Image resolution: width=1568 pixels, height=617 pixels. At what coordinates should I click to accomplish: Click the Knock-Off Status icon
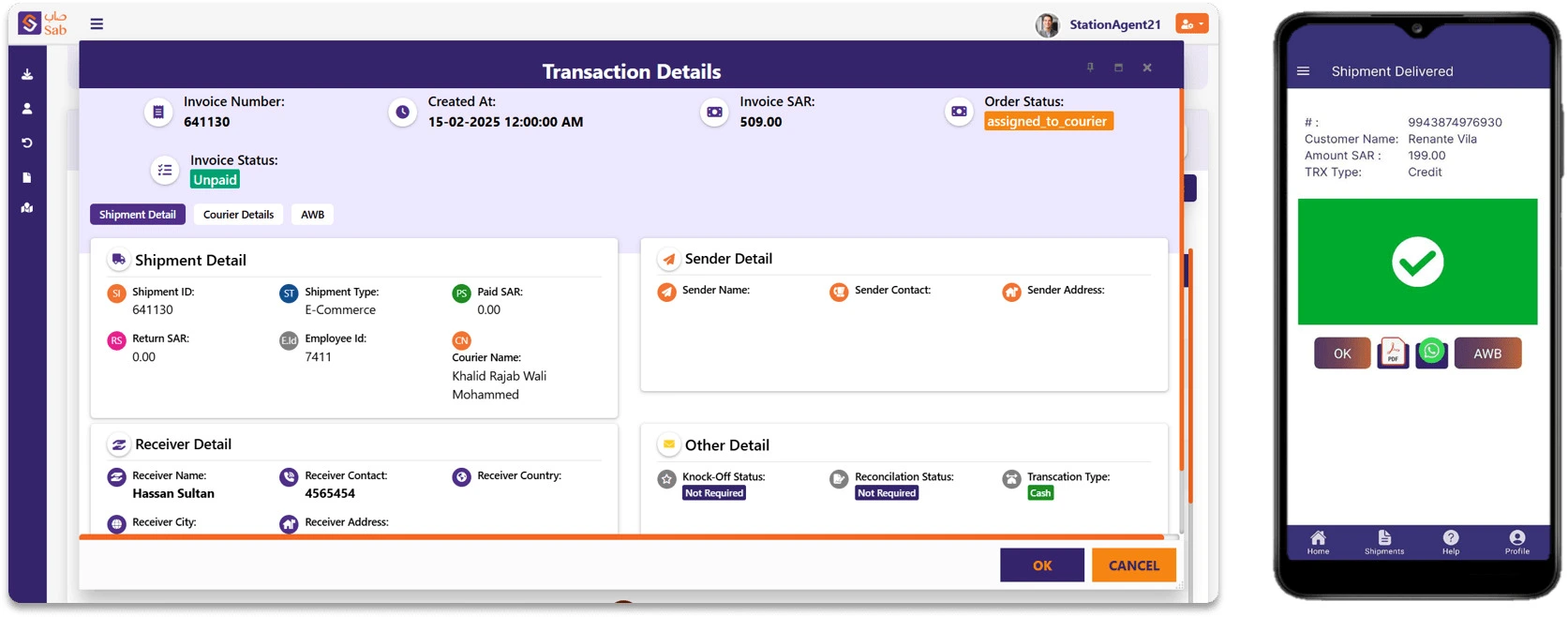click(x=666, y=479)
